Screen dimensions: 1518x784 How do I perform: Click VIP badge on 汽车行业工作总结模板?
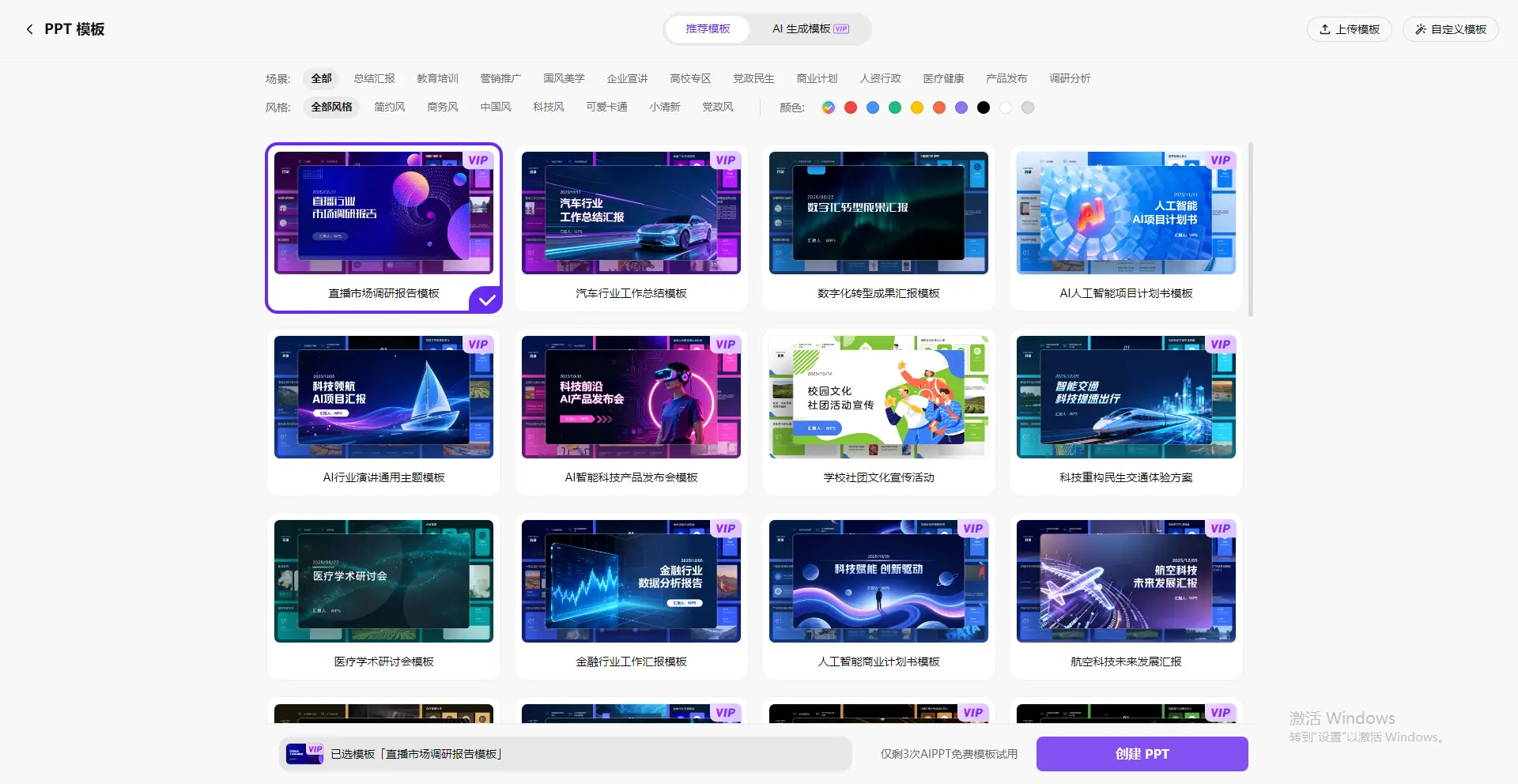point(725,160)
